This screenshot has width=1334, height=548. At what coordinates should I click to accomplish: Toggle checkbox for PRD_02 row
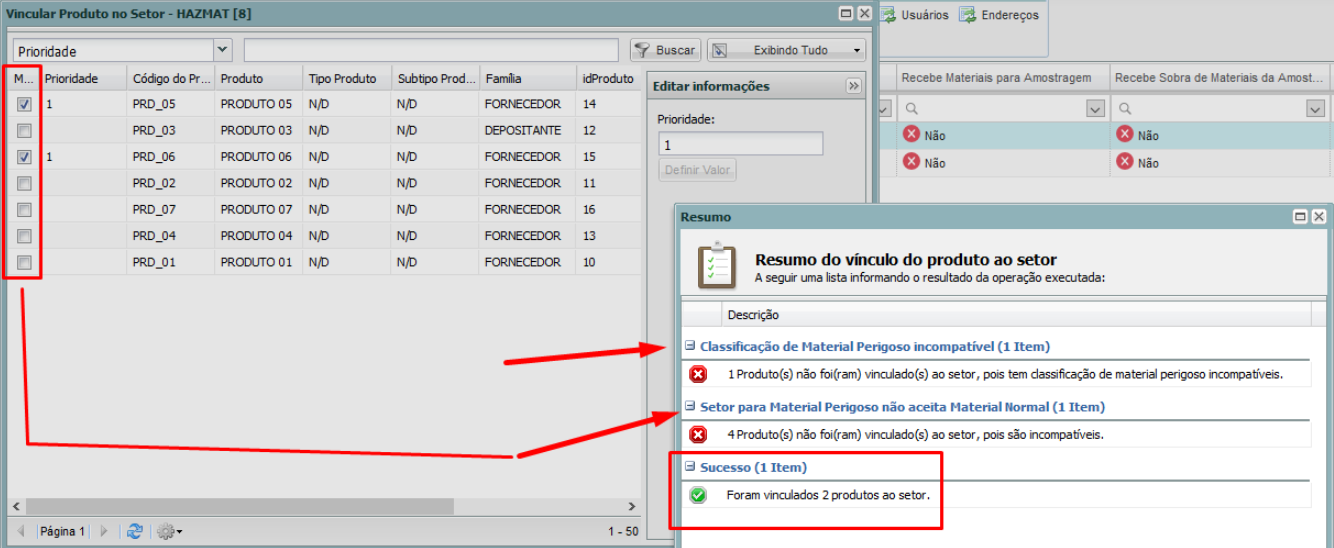click(25, 183)
